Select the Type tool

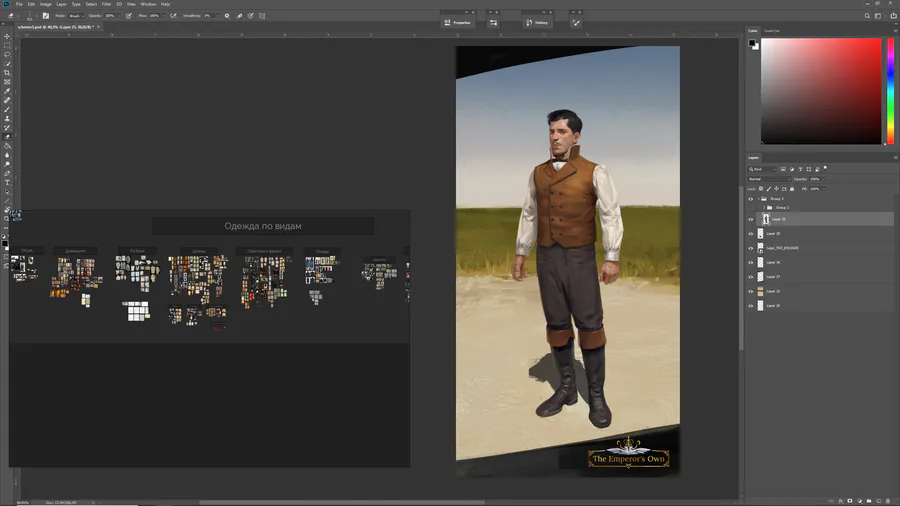pyautogui.click(x=7, y=183)
